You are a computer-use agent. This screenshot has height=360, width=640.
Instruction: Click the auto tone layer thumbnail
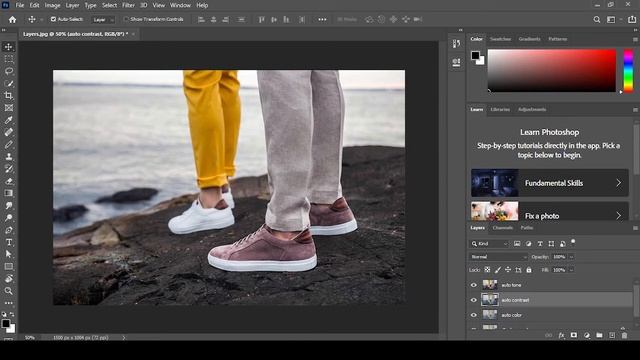(x=490, y=285)
